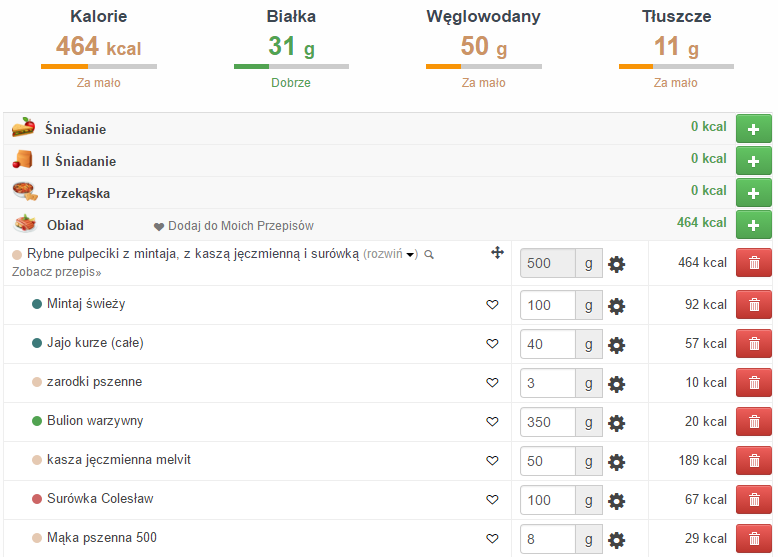Click the move handle of the fish meatballs recipe
The width and height of the screenshot is (778, 557).
497,254
